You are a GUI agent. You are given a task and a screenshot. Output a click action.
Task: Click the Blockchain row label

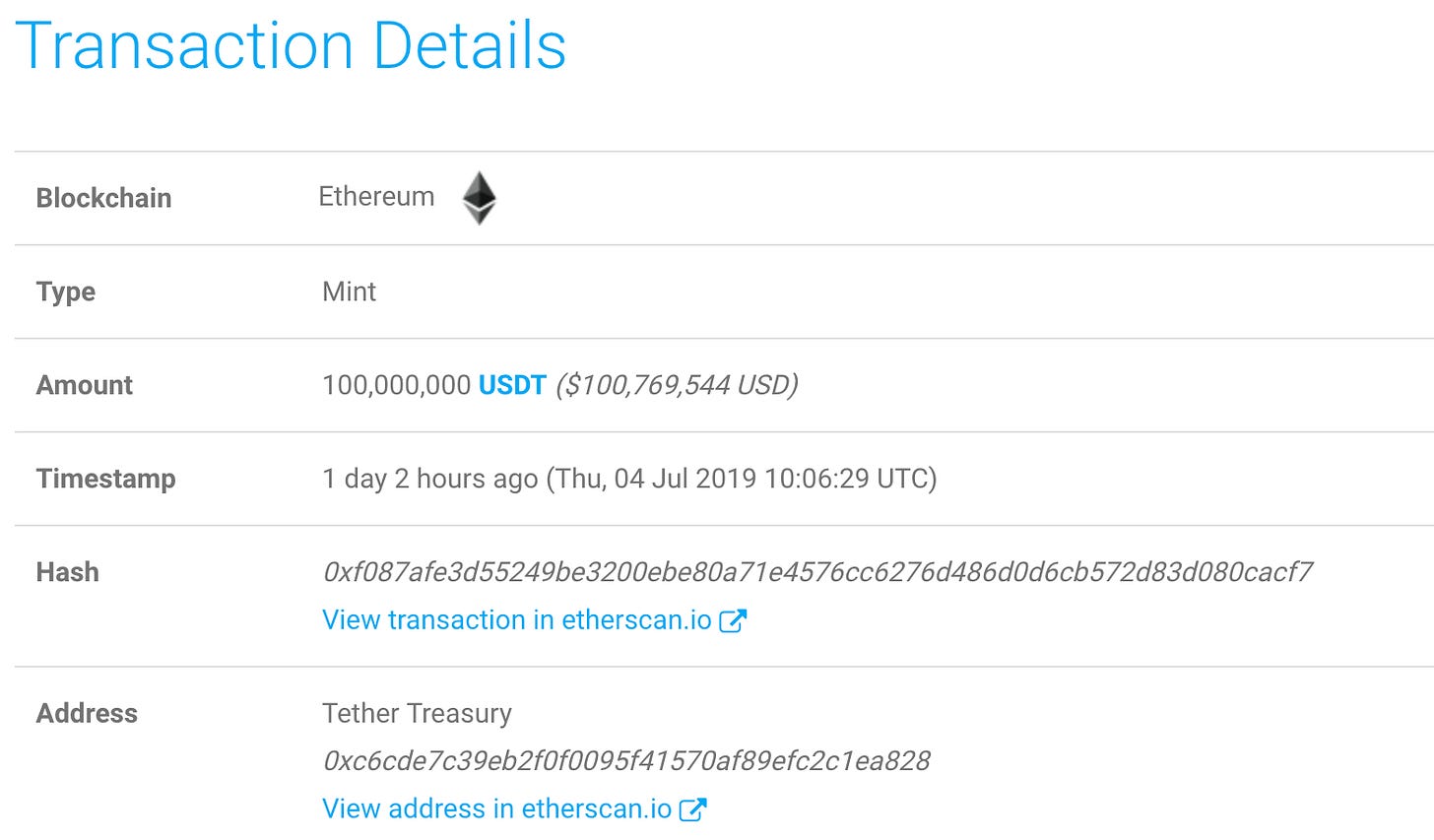[x=103, y=198]
